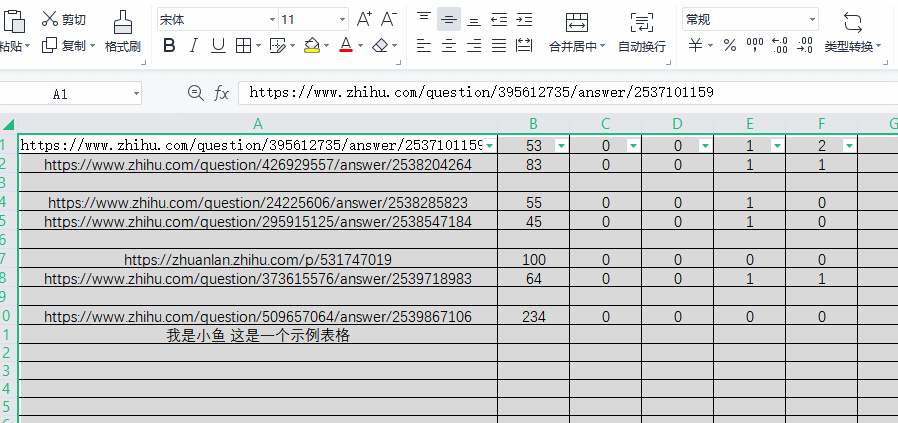Screen dimensions: 898x423
Task: Align text left horizontally
Action: 424,45
